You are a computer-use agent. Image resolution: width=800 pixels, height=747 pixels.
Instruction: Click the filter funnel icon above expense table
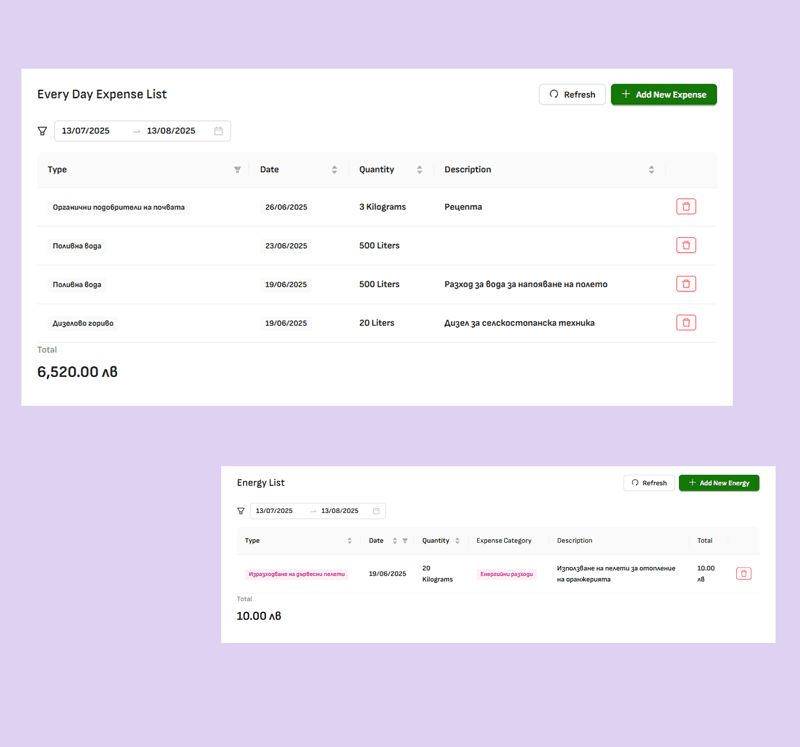[42, 131]
